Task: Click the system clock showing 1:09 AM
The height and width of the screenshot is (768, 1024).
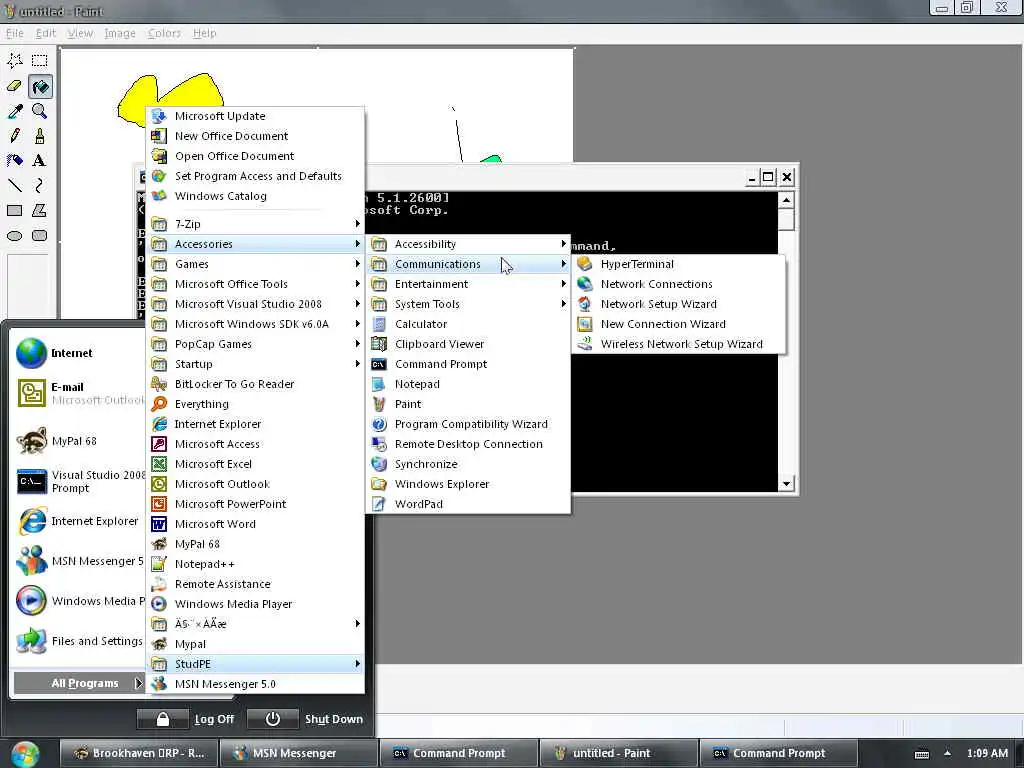Action: point(987,753)
